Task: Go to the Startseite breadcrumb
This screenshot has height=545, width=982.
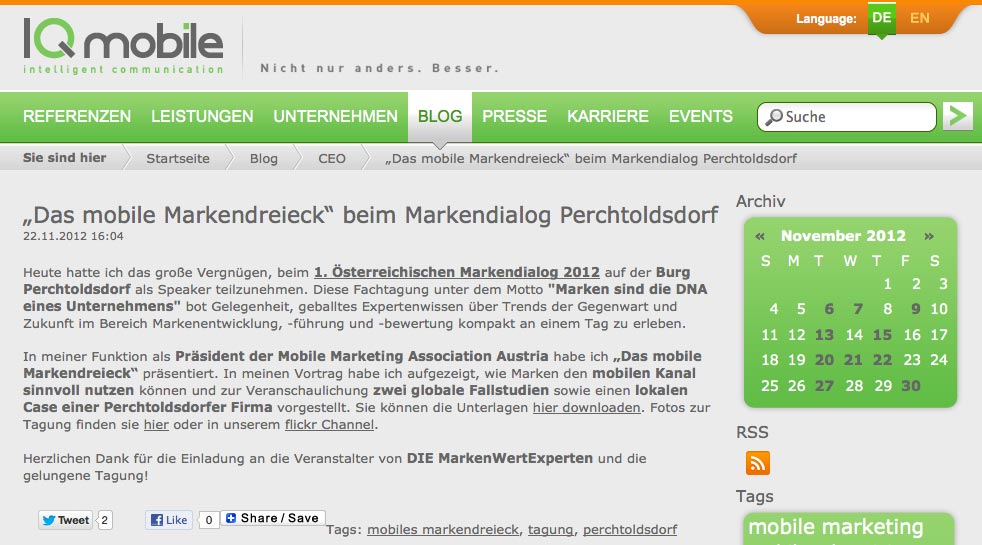Action: (178, 158)
